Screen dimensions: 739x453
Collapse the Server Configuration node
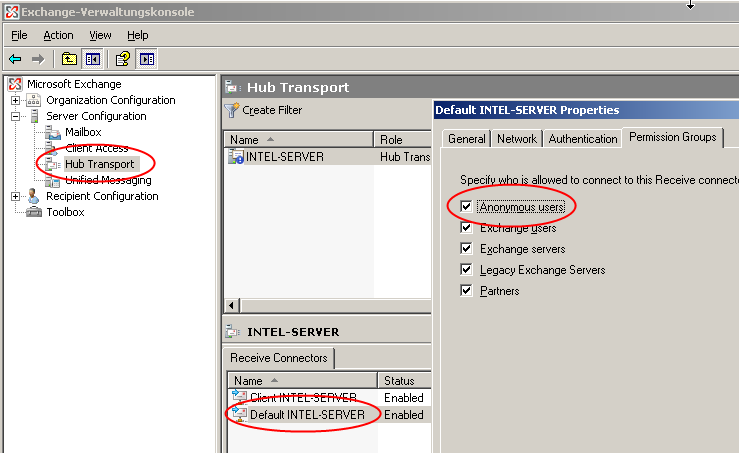point(16,116)
